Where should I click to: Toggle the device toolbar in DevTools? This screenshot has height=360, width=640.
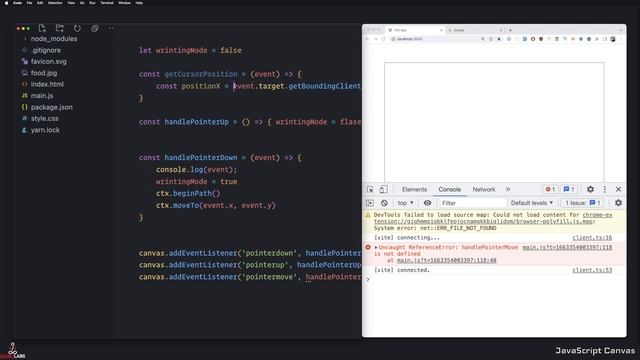pos(383,189)
